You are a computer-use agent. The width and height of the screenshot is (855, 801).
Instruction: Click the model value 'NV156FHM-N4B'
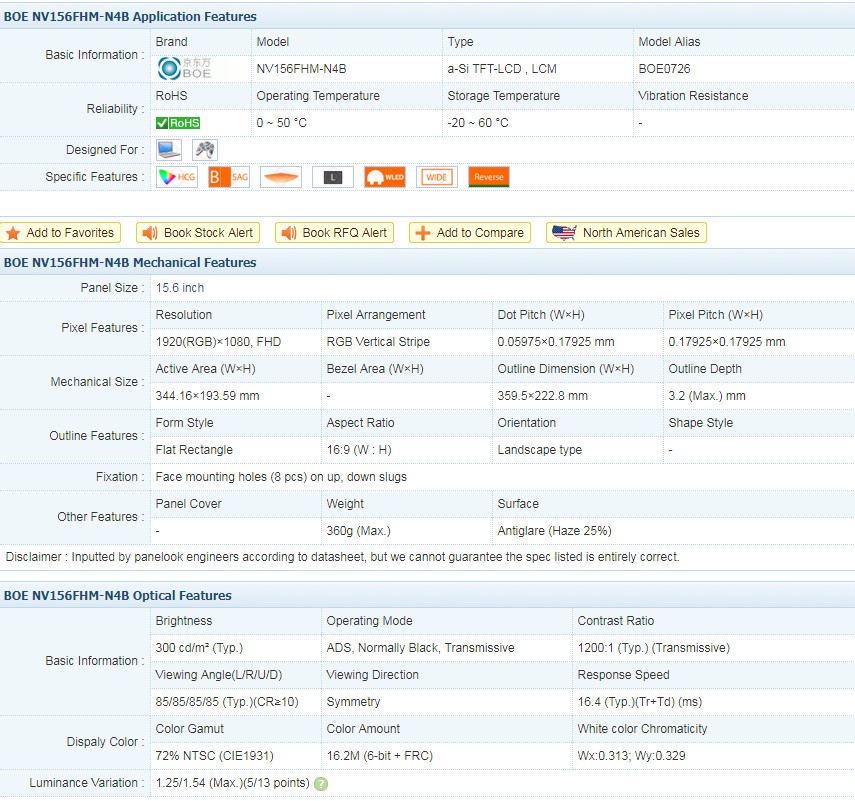click(302, 69)
